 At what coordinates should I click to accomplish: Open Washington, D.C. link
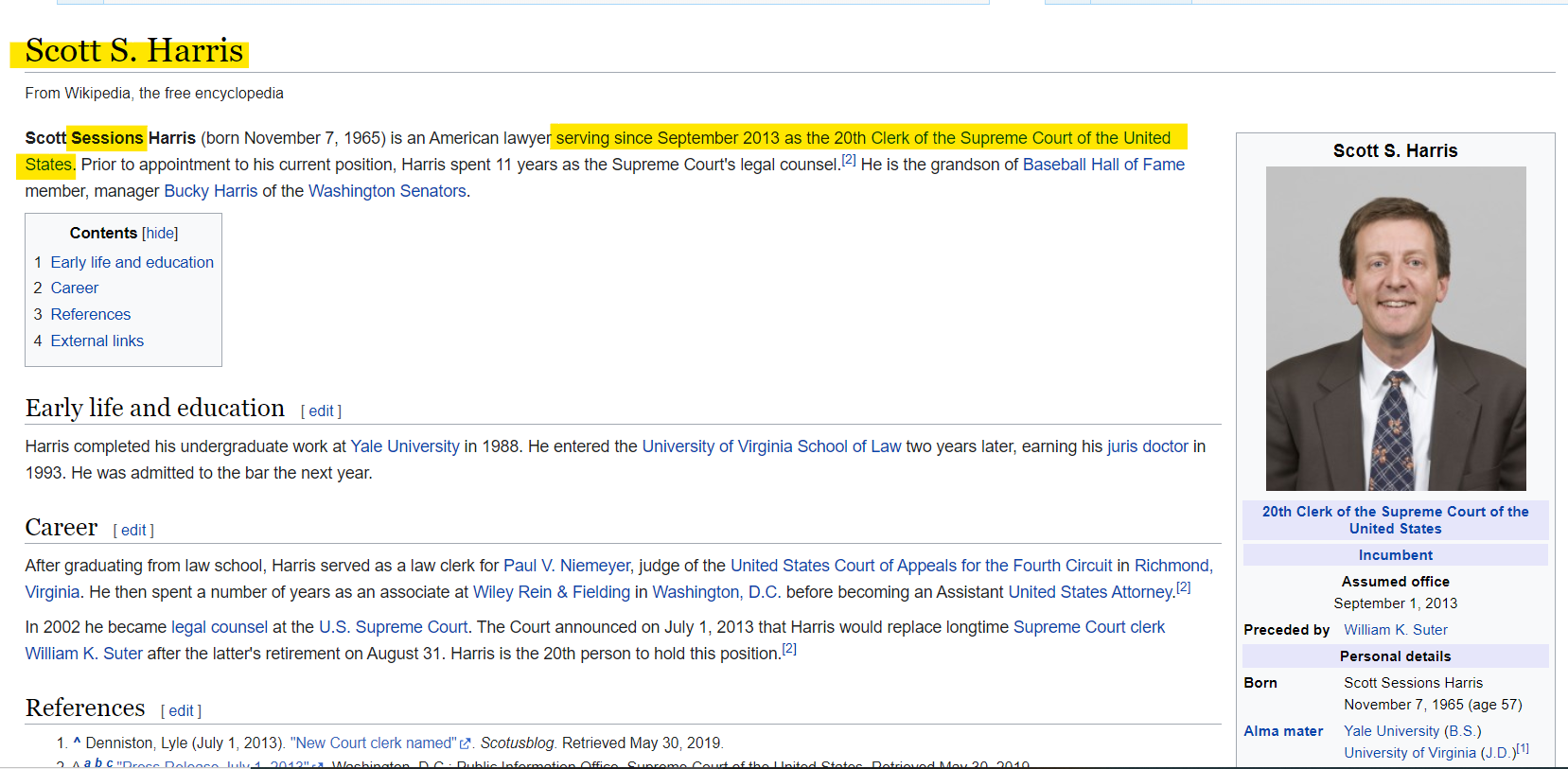tap(716, 592)
